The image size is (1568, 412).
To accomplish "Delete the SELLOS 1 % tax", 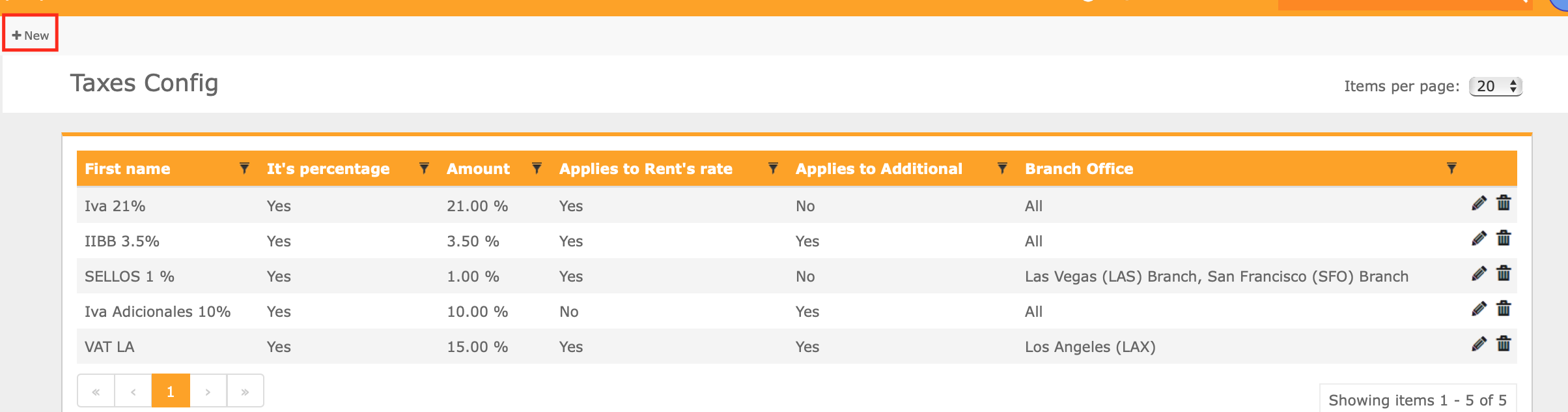I will point(1504,273).
